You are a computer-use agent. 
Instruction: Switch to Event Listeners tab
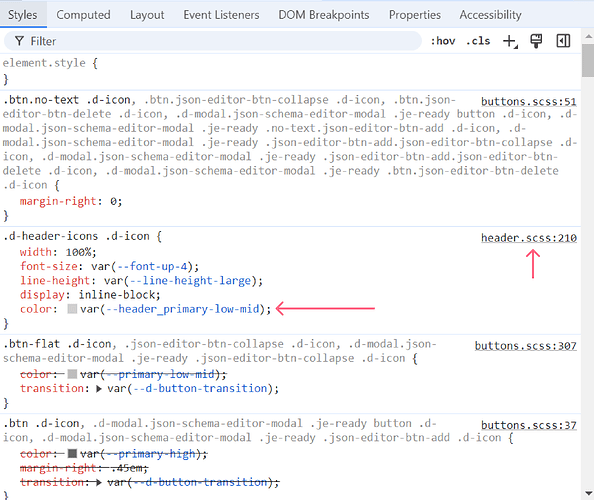pyautogui.click(x=221, y=15)
